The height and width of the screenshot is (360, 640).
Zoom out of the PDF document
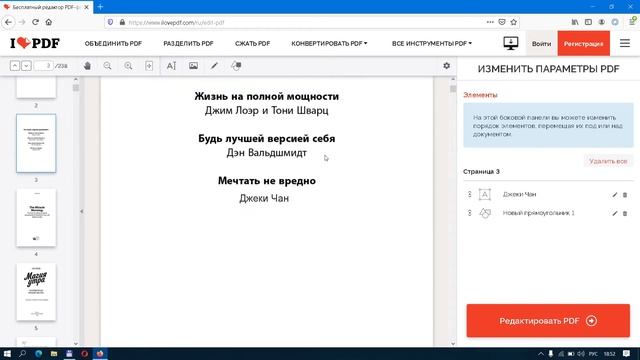(107, 66)
